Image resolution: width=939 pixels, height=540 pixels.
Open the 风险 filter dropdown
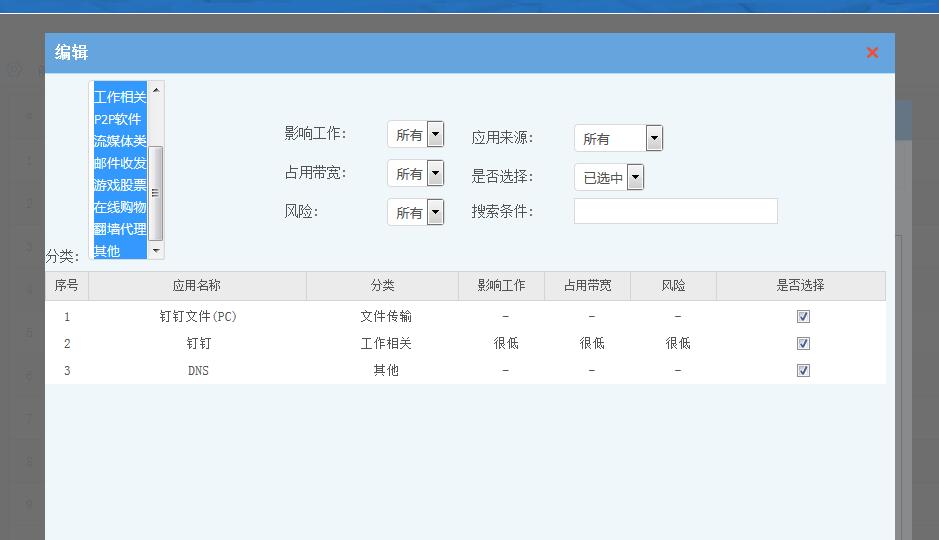[416, 212]
